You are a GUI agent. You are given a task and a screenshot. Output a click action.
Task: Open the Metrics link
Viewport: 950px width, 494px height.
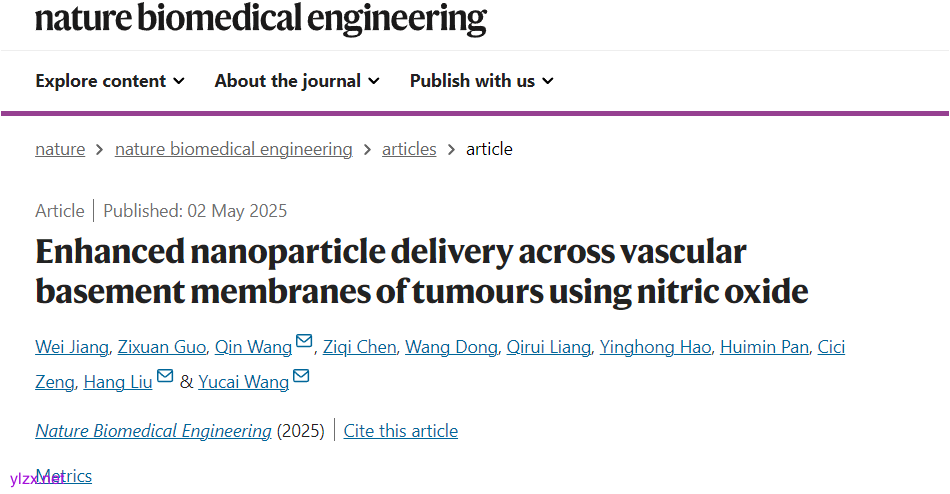click(x=63, y=476)
